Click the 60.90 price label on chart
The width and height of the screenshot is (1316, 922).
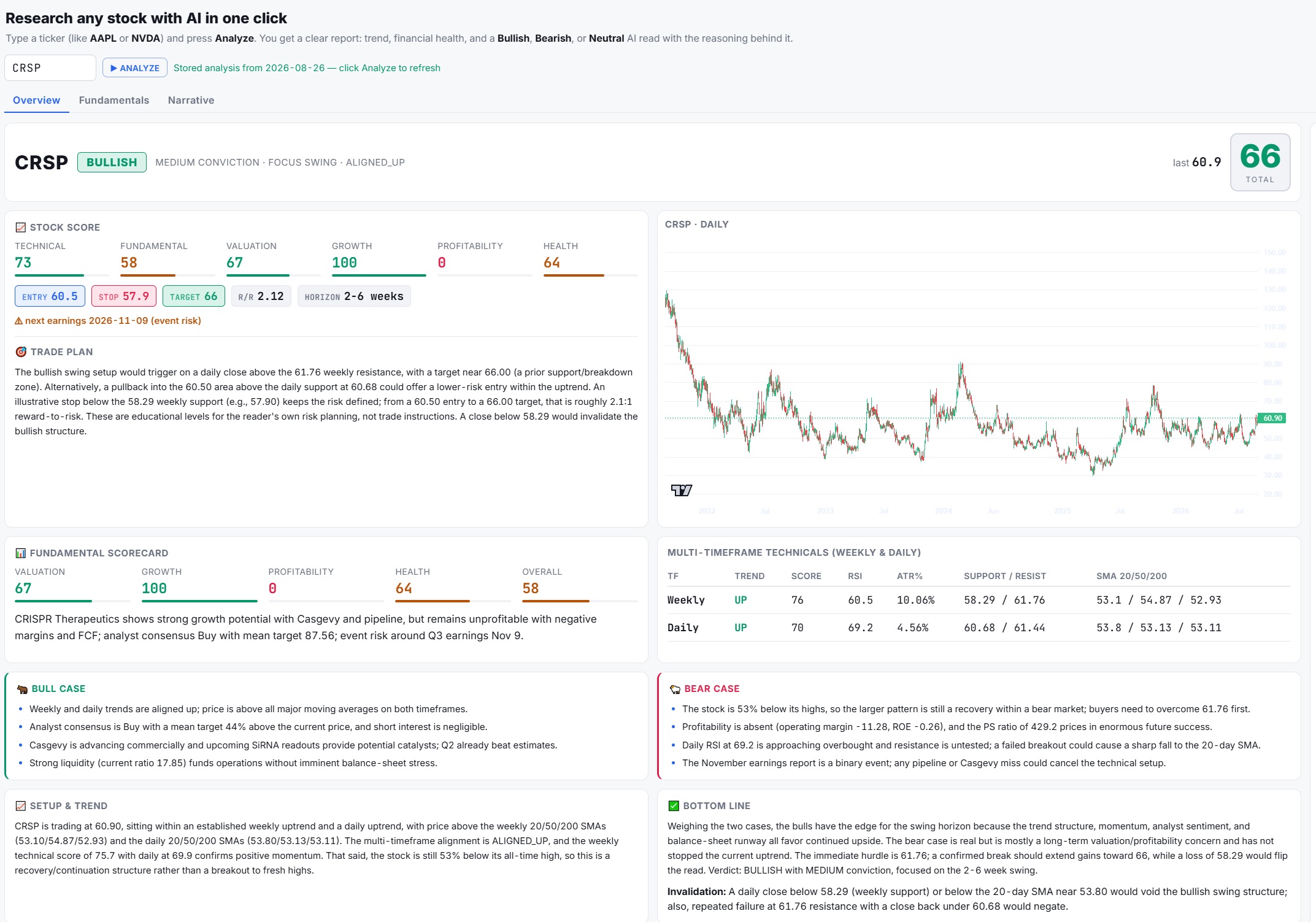point(1272,418)
